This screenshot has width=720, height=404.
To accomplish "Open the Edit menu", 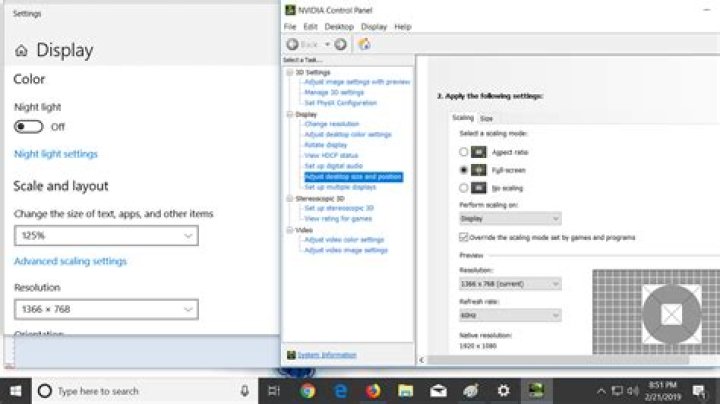I will click(x=310, y=27).
